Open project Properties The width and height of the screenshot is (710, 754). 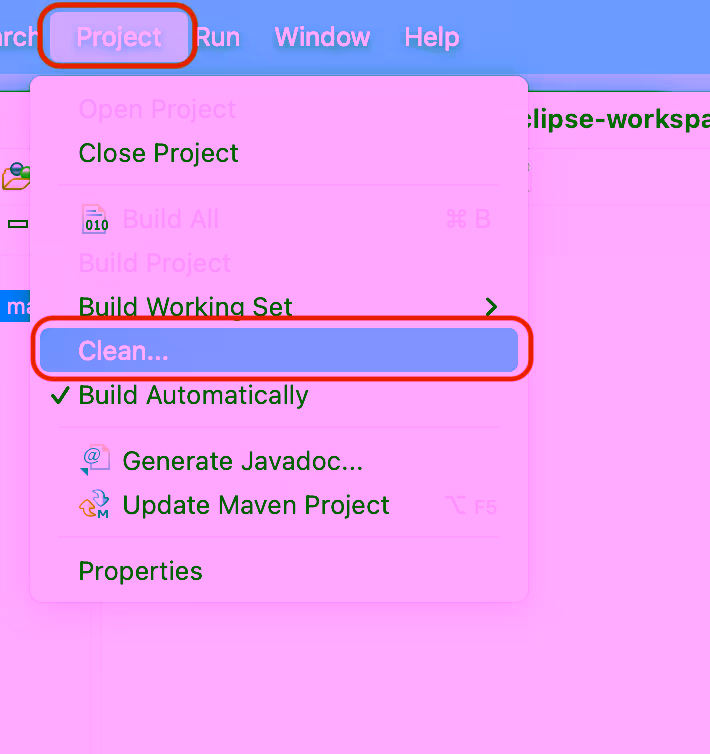point(140,571)
